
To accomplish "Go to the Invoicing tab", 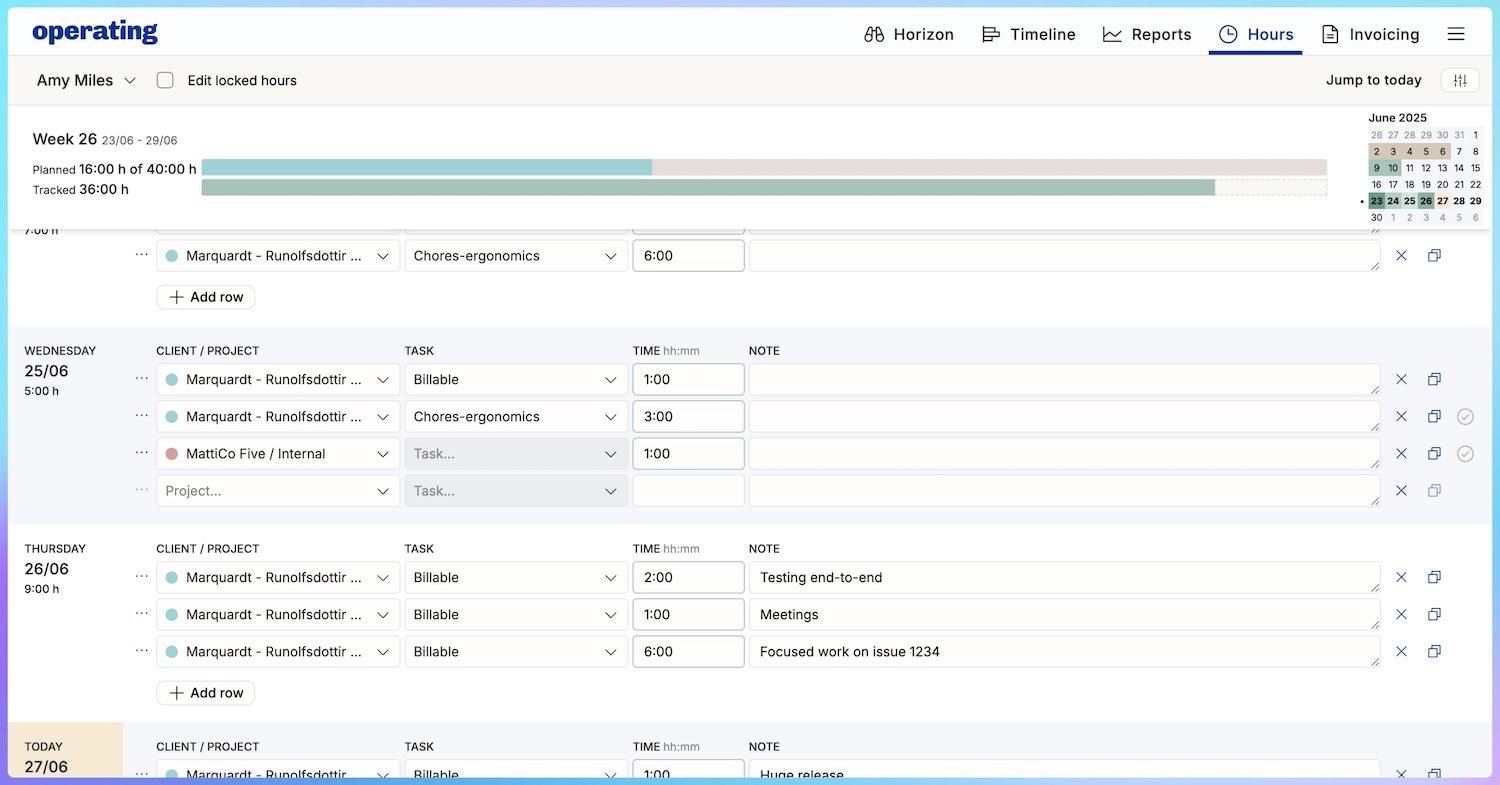I will 1370,34.
